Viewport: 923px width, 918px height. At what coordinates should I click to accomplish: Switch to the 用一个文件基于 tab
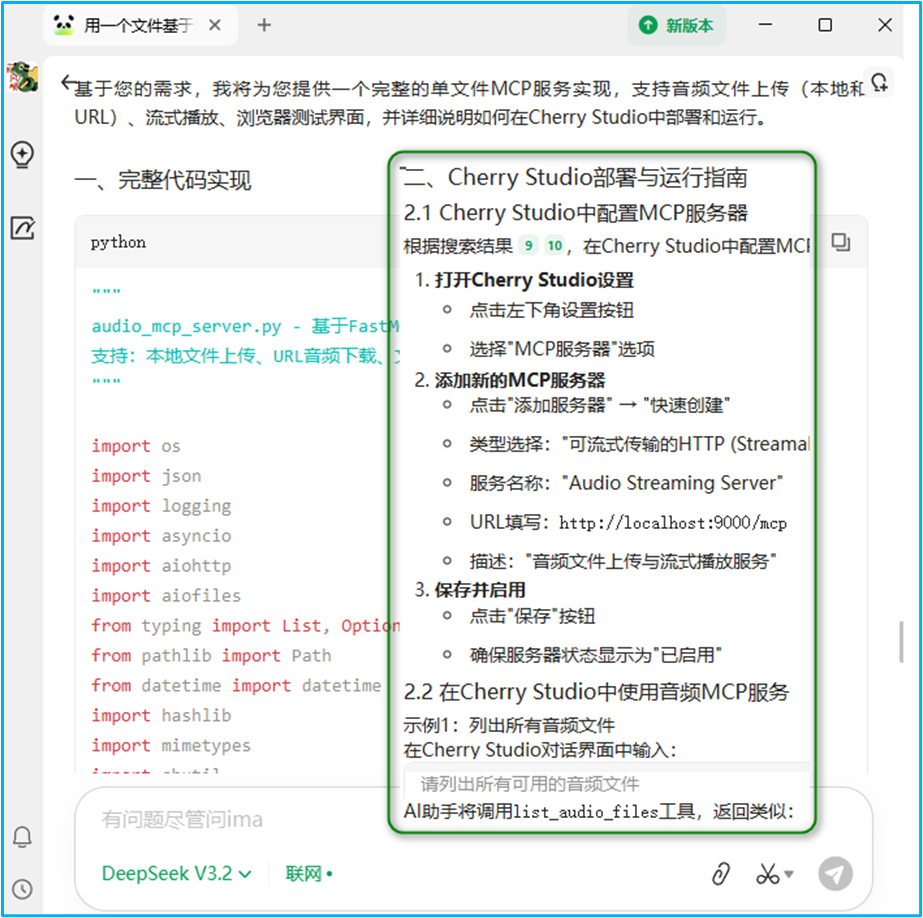coord(140,25)
